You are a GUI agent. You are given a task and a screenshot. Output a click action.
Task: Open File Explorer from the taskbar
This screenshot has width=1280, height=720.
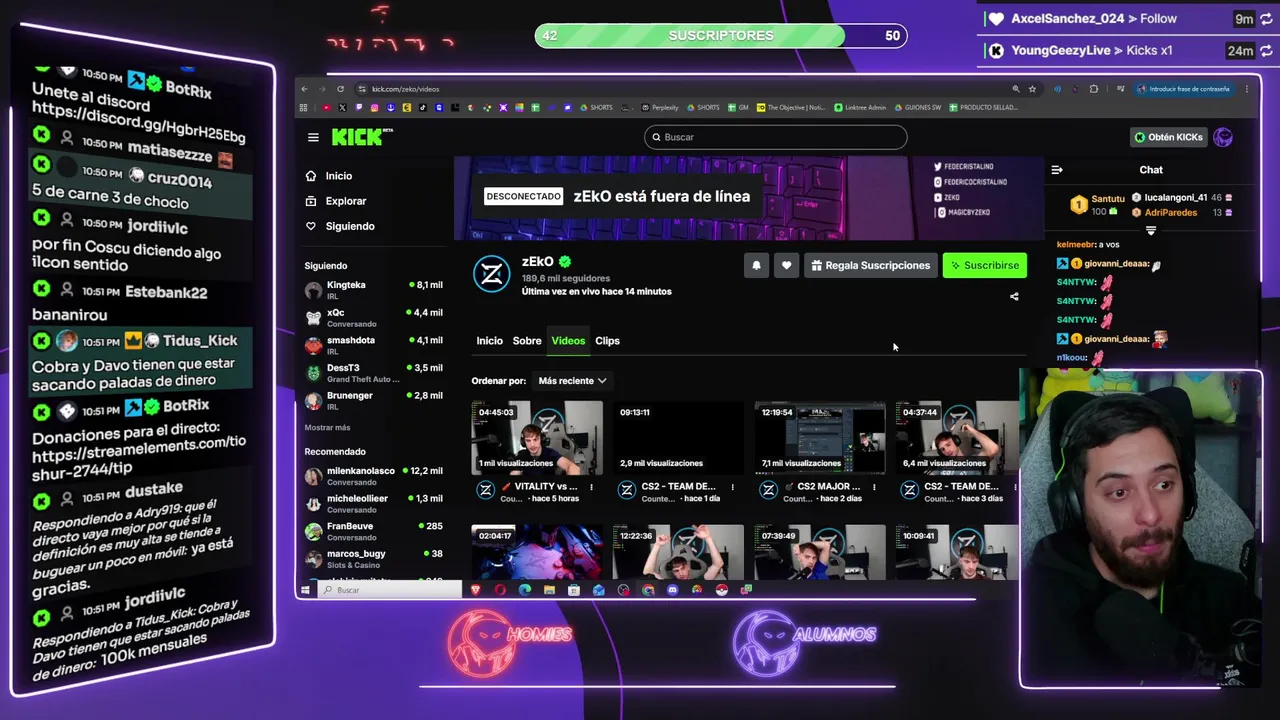(x=549, y=590)
